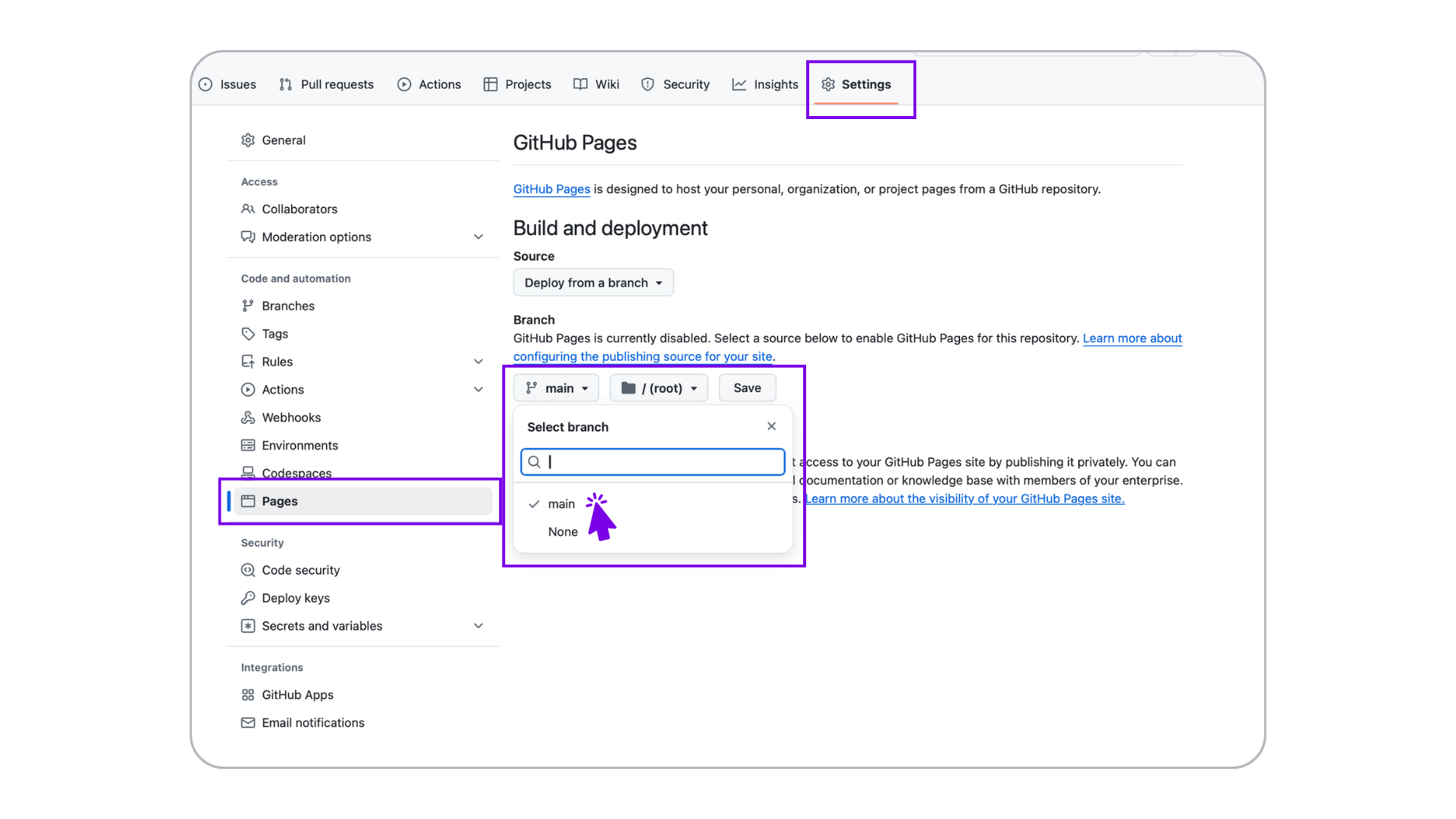Open Environments settings page
Viewport: 1456px width, 819px height.
pos(363,445)
